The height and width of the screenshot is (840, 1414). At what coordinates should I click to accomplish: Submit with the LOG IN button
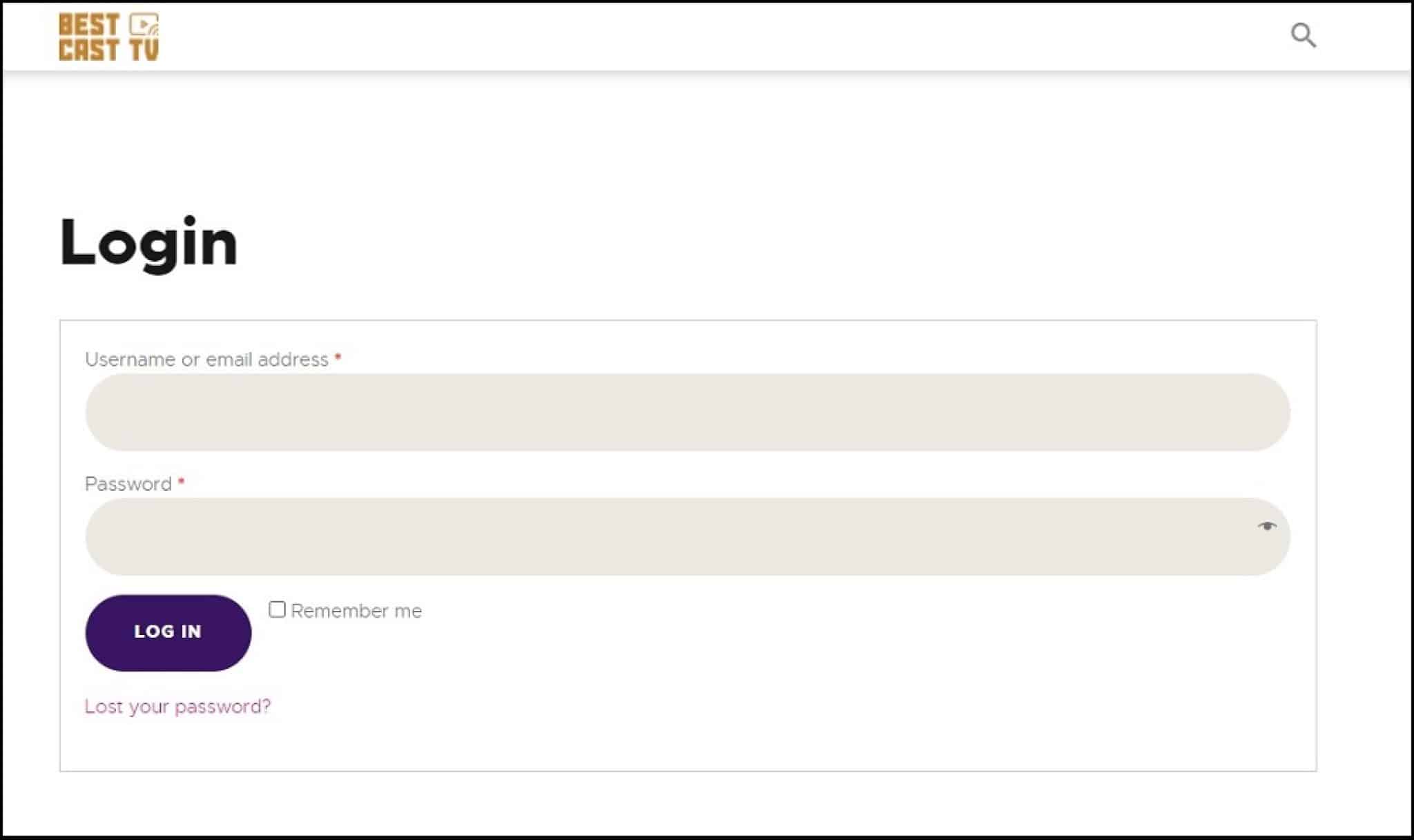168,632
